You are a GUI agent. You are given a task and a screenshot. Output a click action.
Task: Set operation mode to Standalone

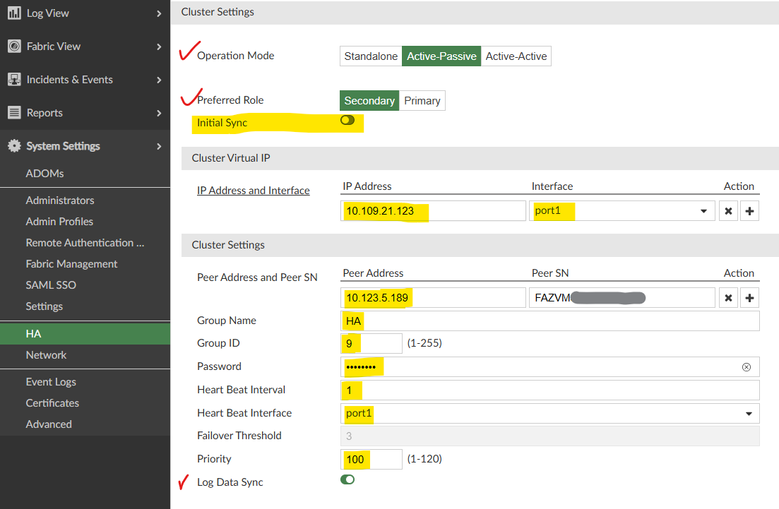pos(370,56)
